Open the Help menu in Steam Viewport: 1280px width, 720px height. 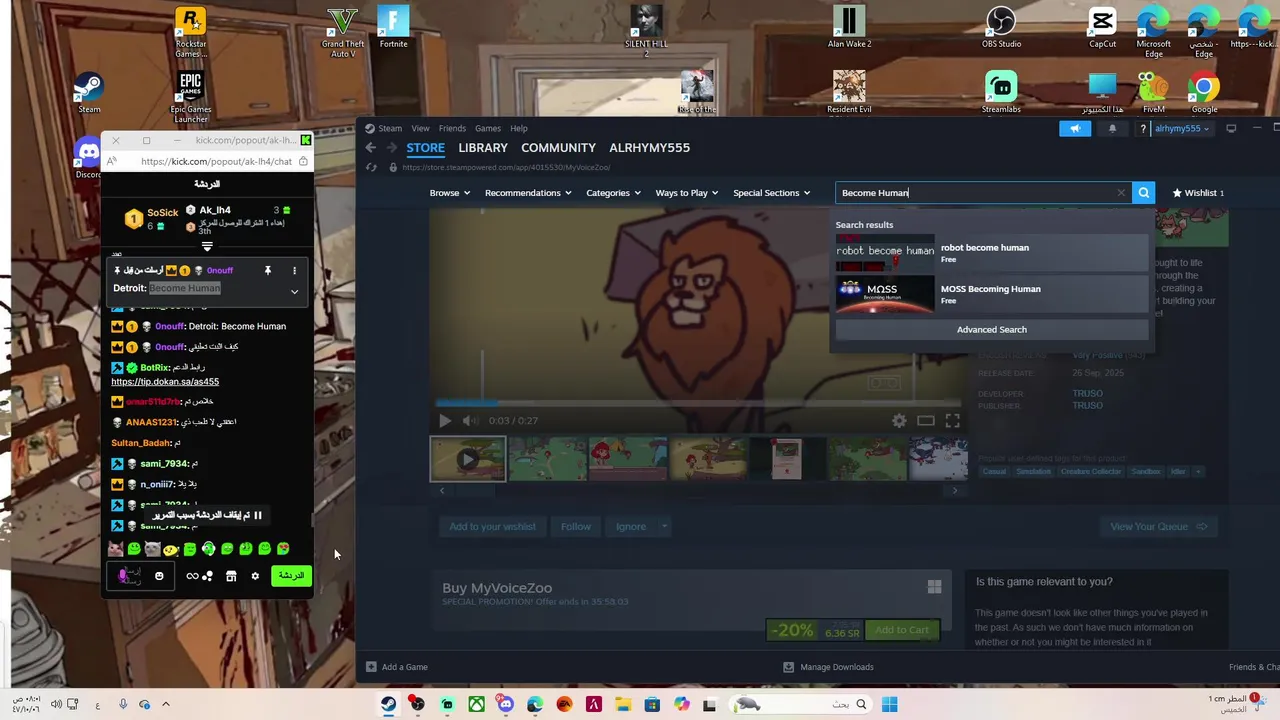[518, 128]
